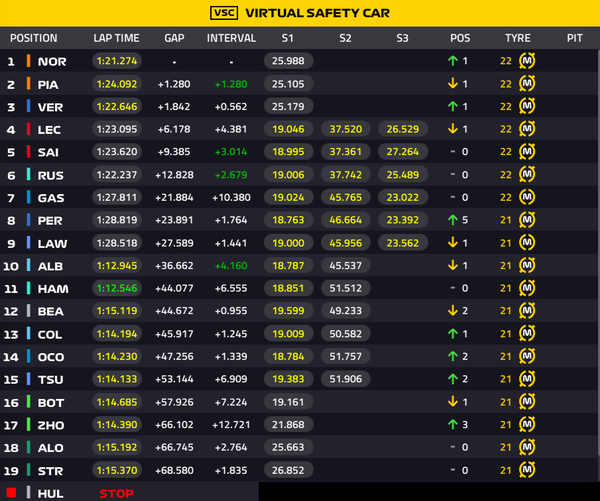This screenshot has height=501, width=600.
Task: Click the S2 column header
Action: 345,38
